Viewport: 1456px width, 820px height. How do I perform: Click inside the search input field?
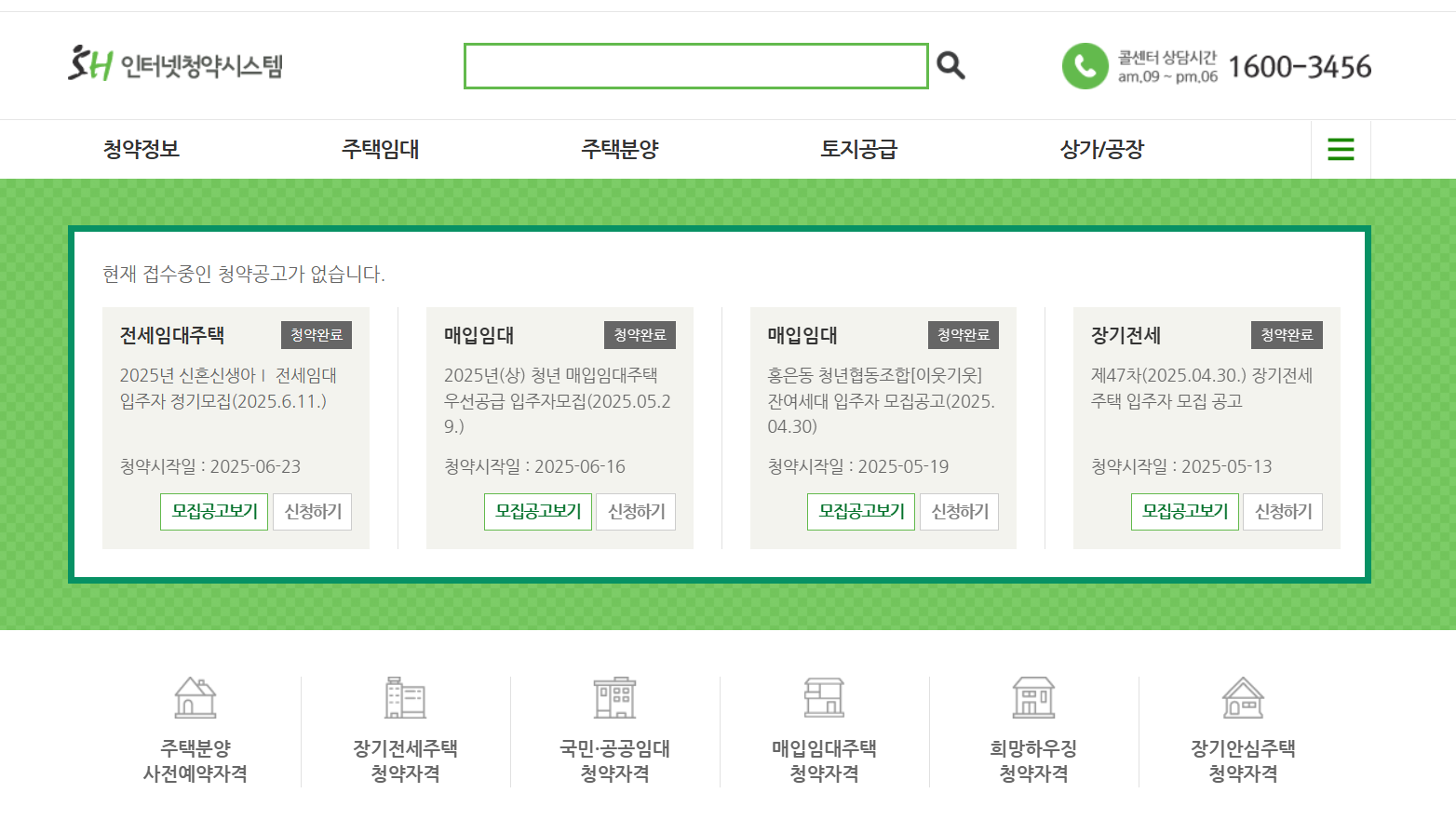[x=695, y=65]
